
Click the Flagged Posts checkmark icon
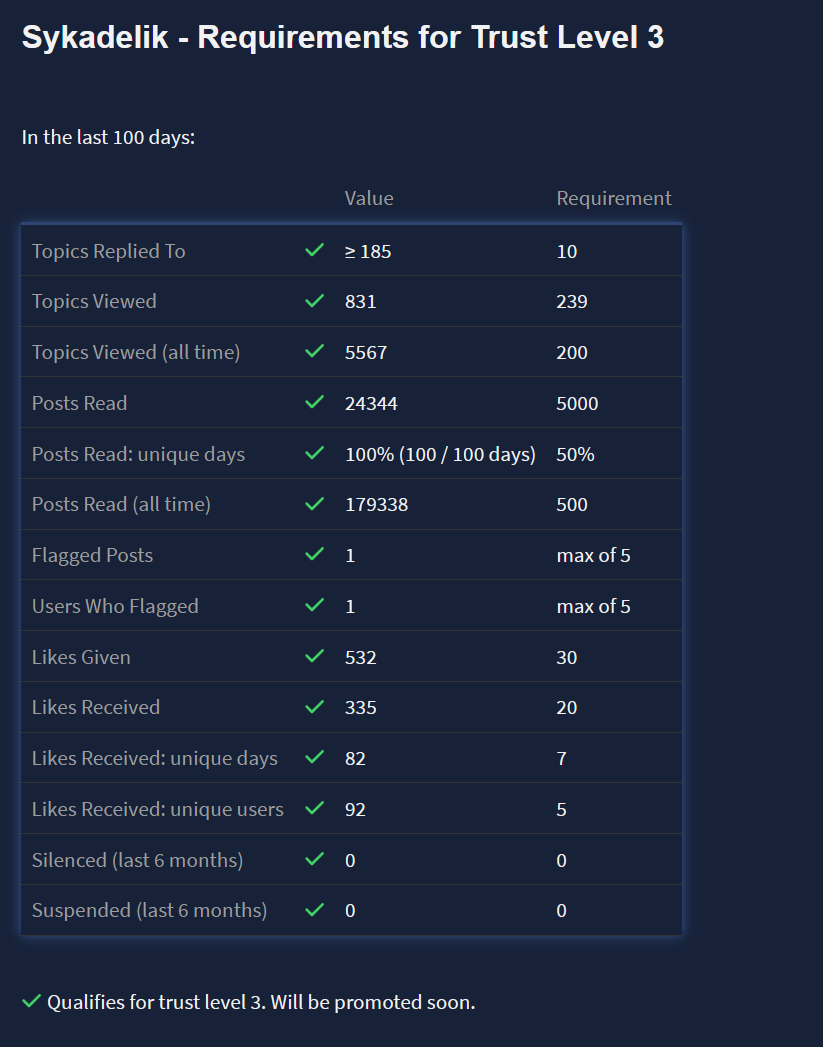click(314, 554)
